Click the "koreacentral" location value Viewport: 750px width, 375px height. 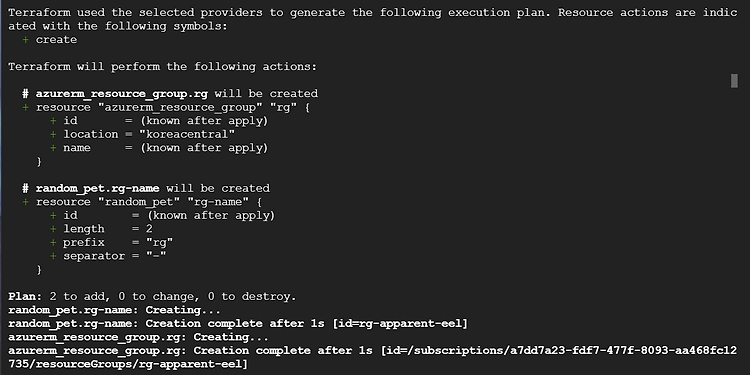187,134
